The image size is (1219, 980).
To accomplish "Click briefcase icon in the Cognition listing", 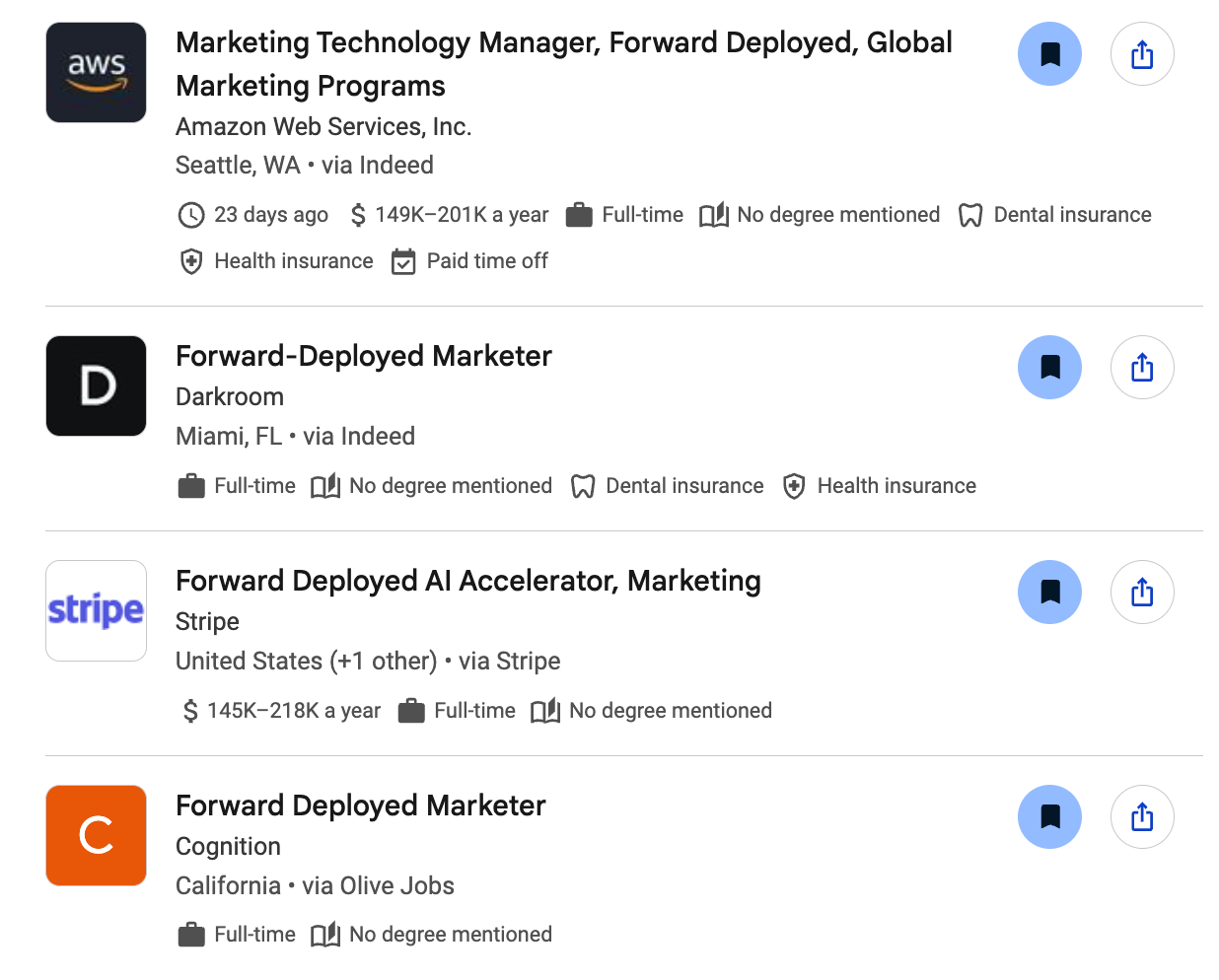I will tap(191, 935).
